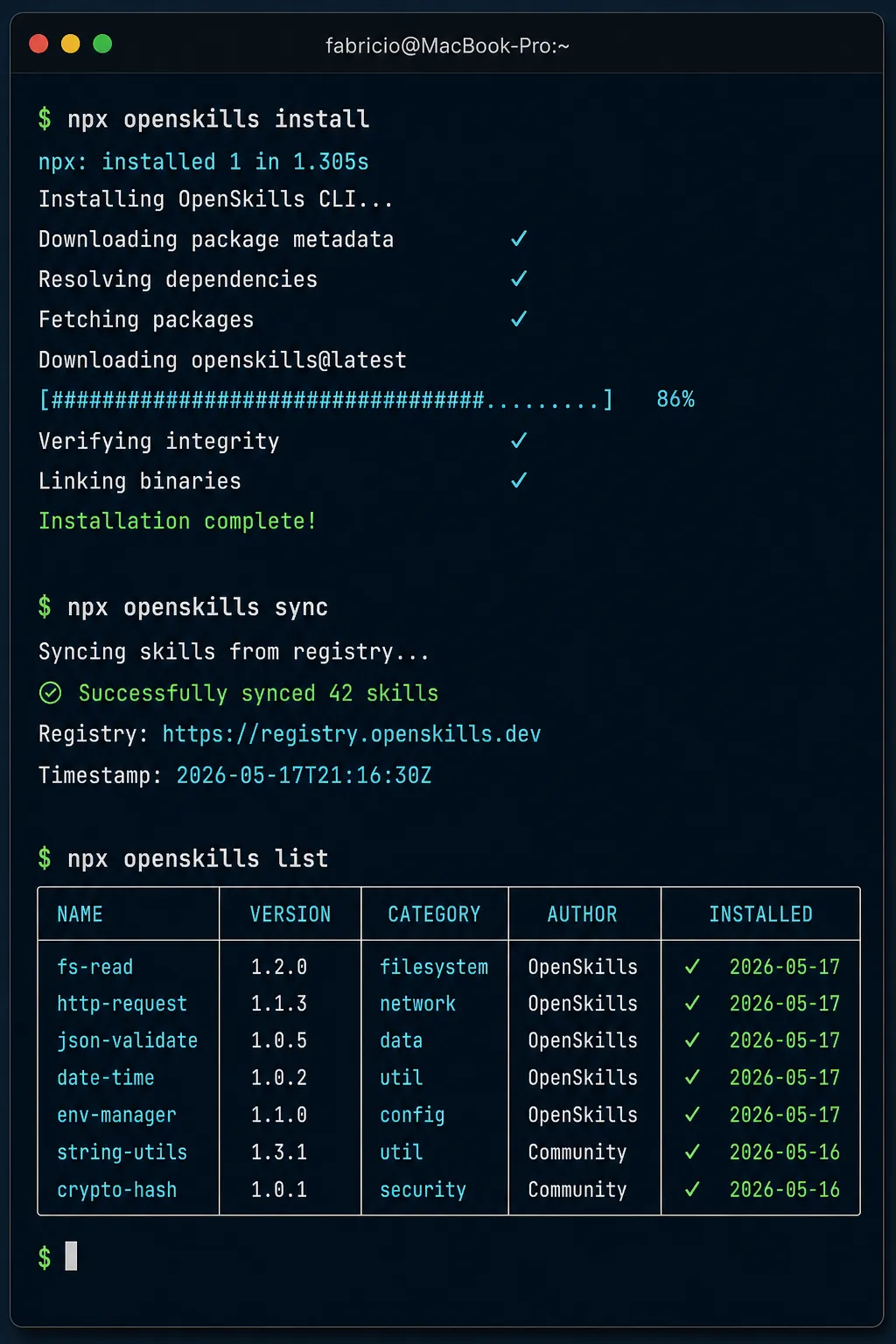Click the installed checkmark in http-request row
This screenshot has width=896, height=1344.
[x=692, y=1003]
